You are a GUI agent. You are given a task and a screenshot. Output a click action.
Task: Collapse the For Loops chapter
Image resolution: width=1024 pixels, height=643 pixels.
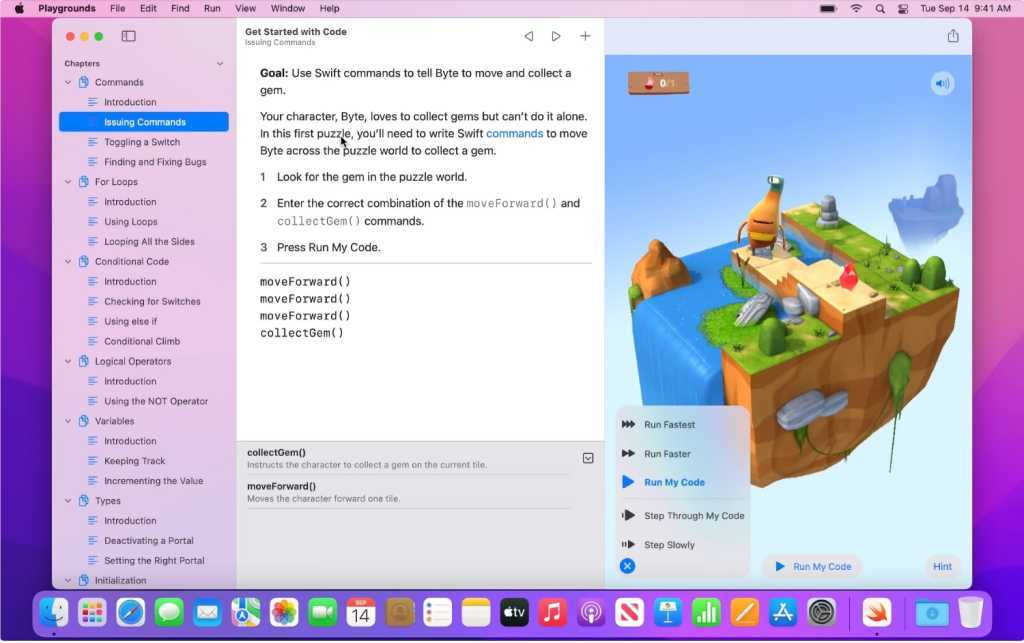click(x=68, y=182)
